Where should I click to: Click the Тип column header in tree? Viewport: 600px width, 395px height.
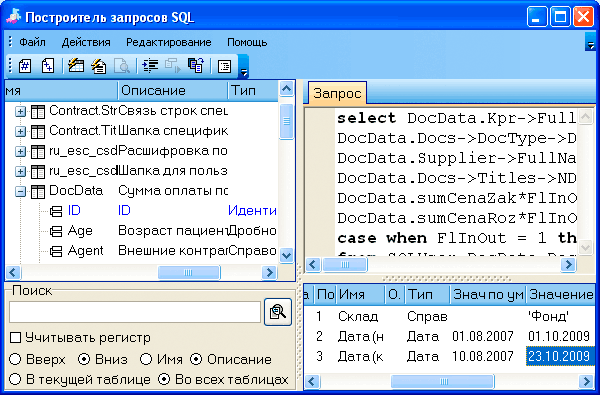click(x=253, y=90)
